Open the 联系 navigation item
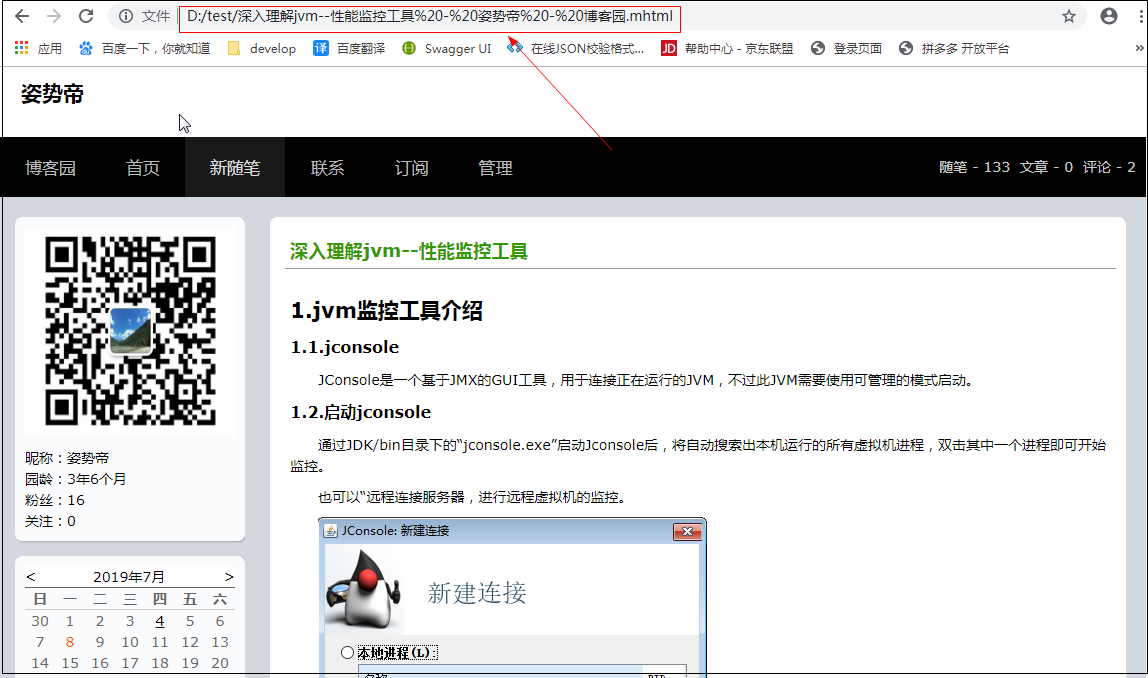Viewport: 1148px width, 678px height. point(327,168)
